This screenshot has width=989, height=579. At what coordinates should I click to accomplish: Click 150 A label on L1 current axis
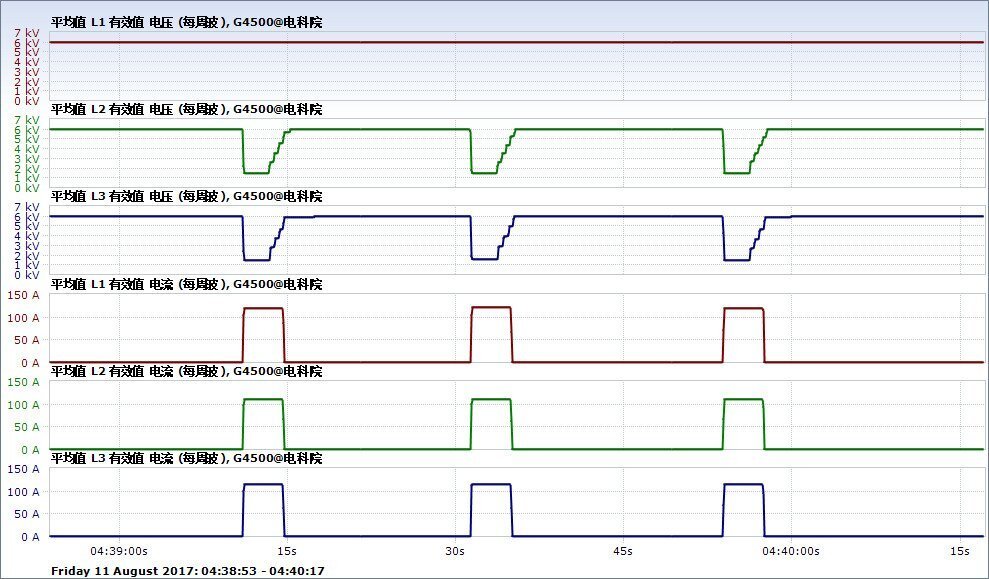tap(23, 295)
